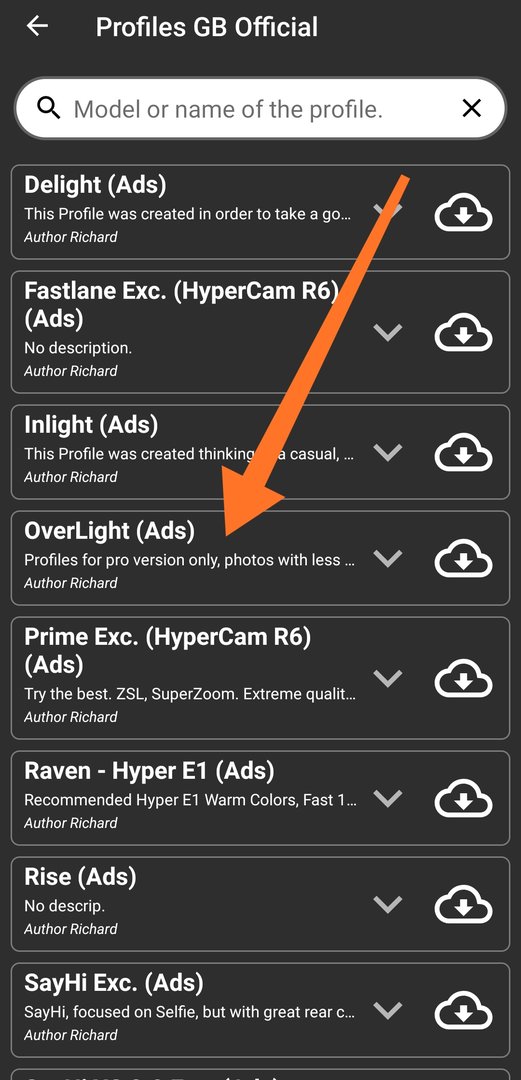Download the Prime Exc. profile
521x1080 pixels.
coord(463,680)
